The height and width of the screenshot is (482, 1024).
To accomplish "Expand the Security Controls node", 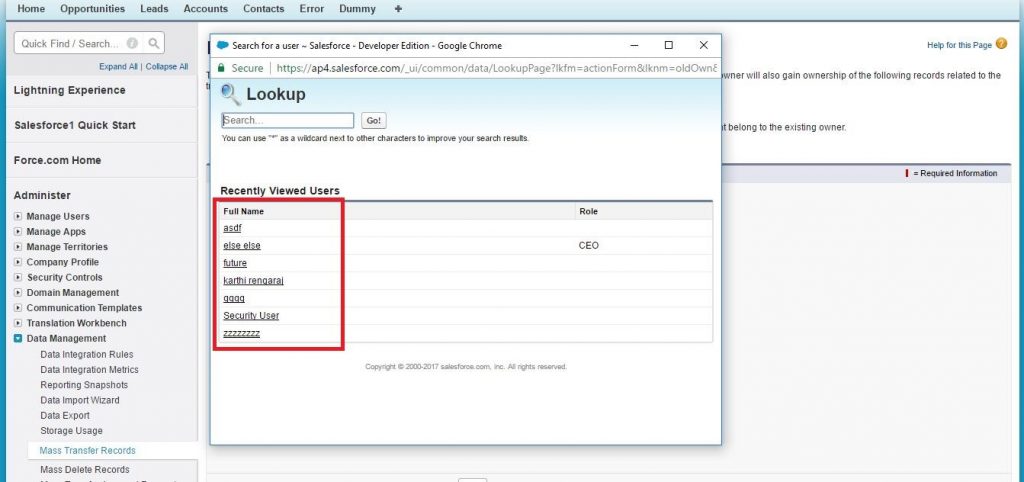I will coord(18,278).
